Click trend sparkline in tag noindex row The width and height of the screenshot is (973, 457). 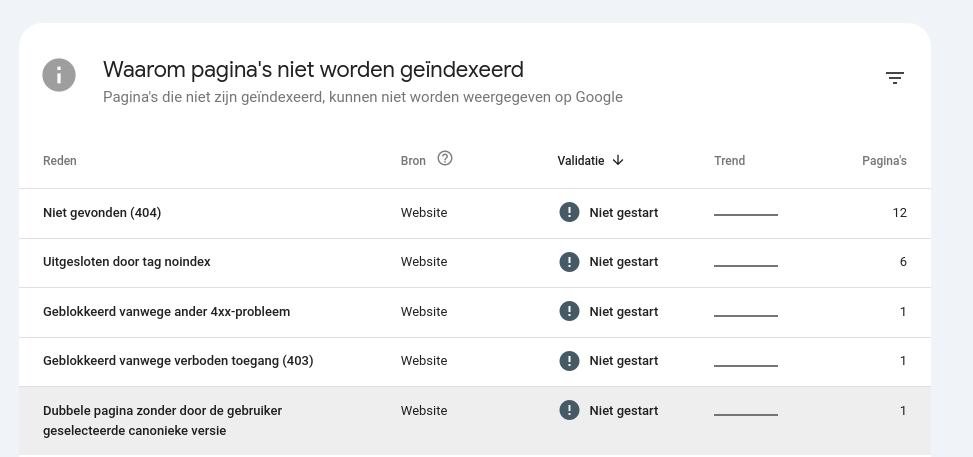point(746,266)
